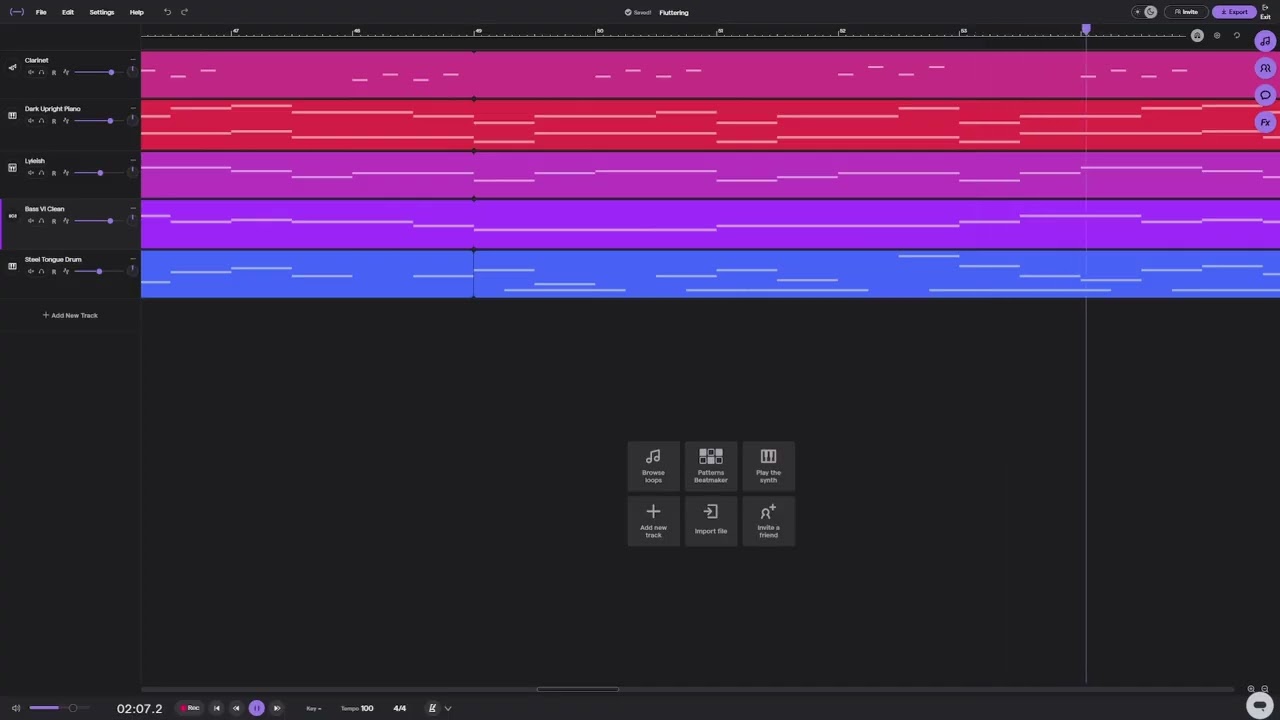Click the Invite button
This screenshot has height=720, width=1280.
coord(1186,12)
